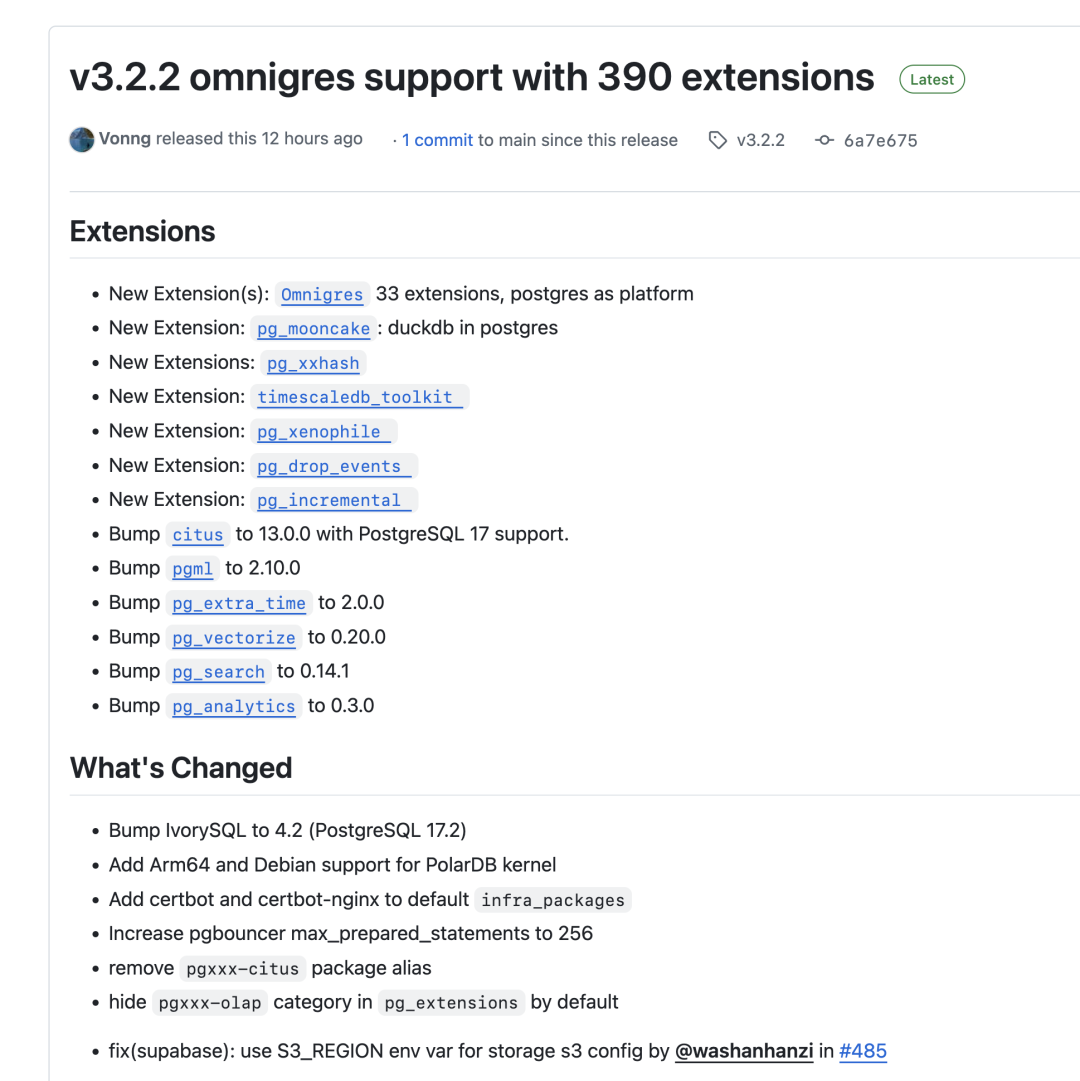Image resolution: width=1080 pixels, height=1081 pixels.
Task: Open the timescaledb_toolkit link
Action: click(x=355, y=397)
